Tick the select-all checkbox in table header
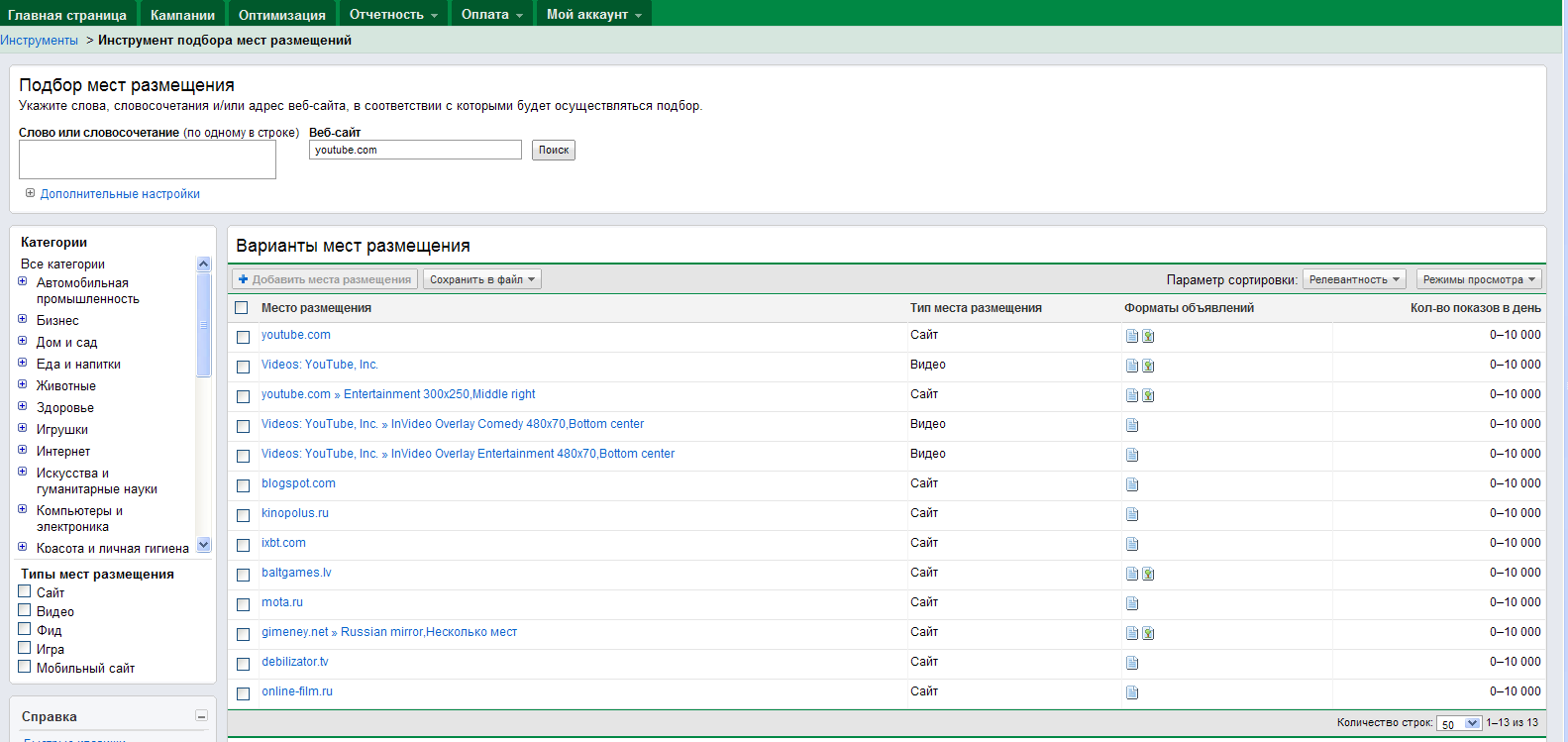Image resolution: width=1568 pixels, height=742 pixels. (x=242, y=308)
